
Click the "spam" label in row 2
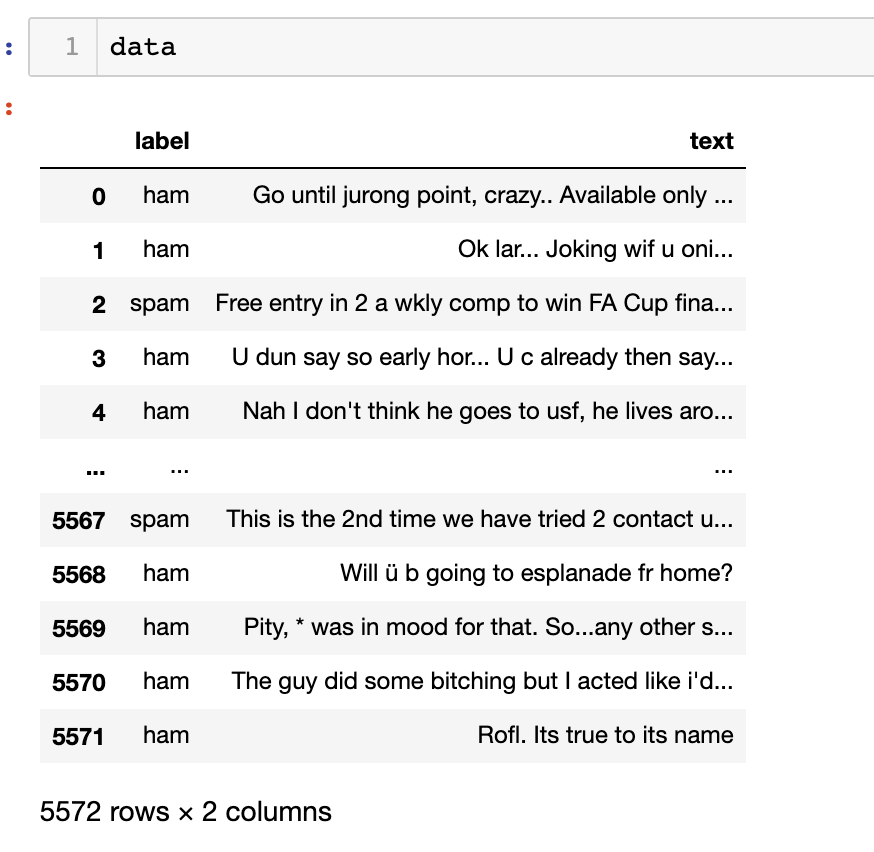pyautogui.click(x=159, y=303)
